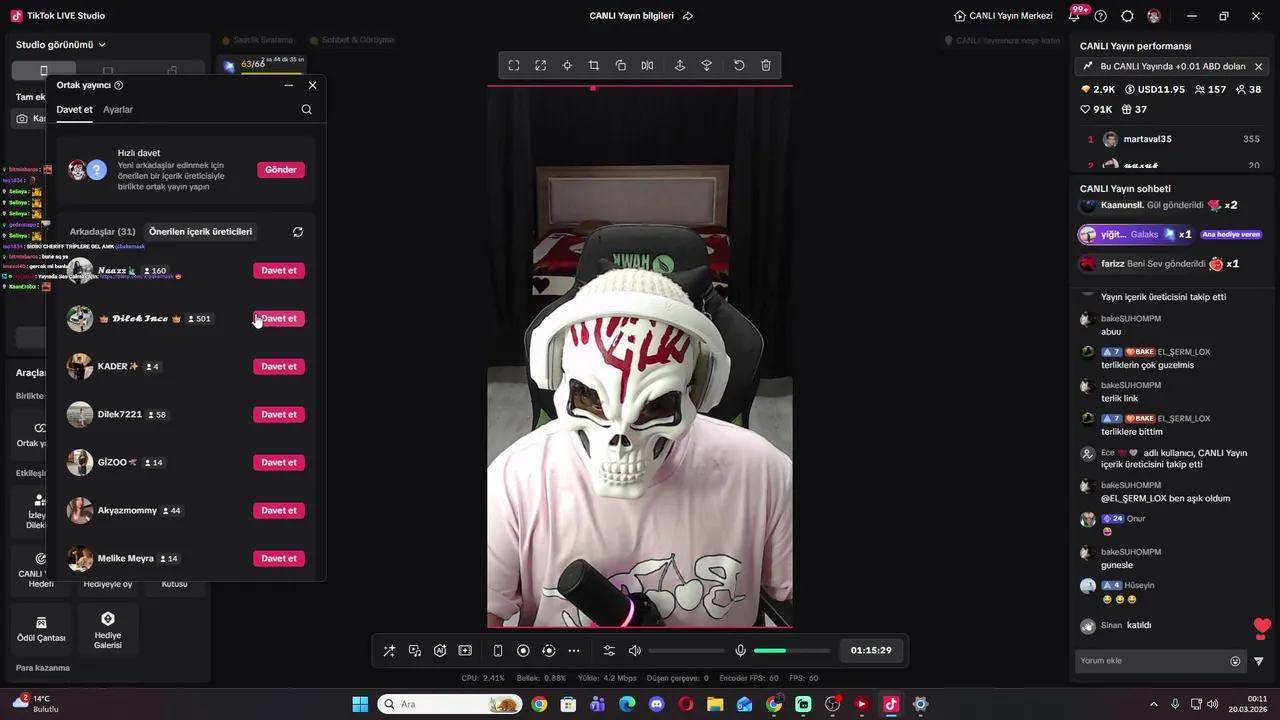The width and height of the screenshot is (1280, 720).
Task: Open notifications bell with 99+ badge
Action: [x=1075, y=16]
